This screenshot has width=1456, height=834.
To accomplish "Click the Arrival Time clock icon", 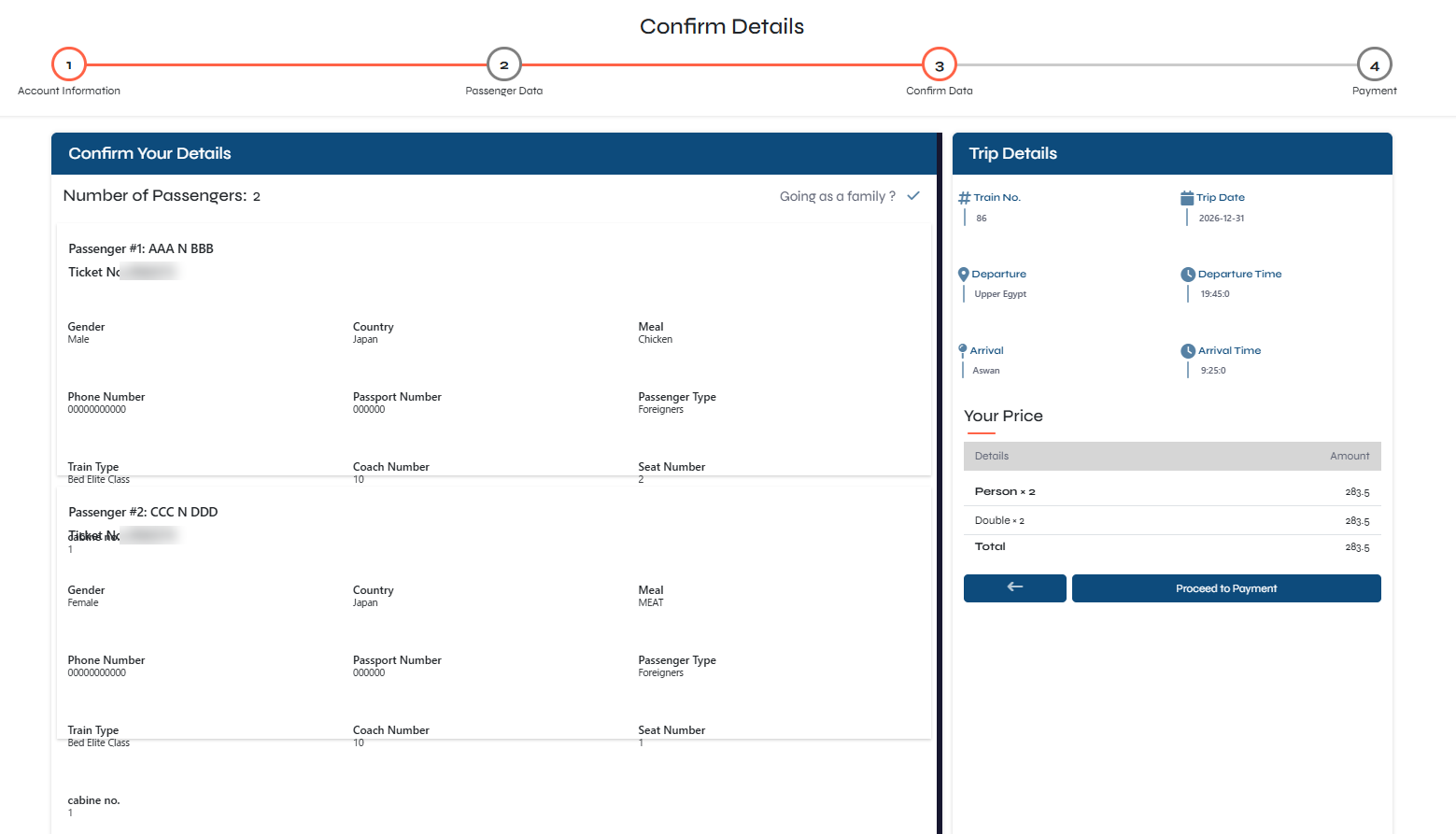I will (1188, 351).
